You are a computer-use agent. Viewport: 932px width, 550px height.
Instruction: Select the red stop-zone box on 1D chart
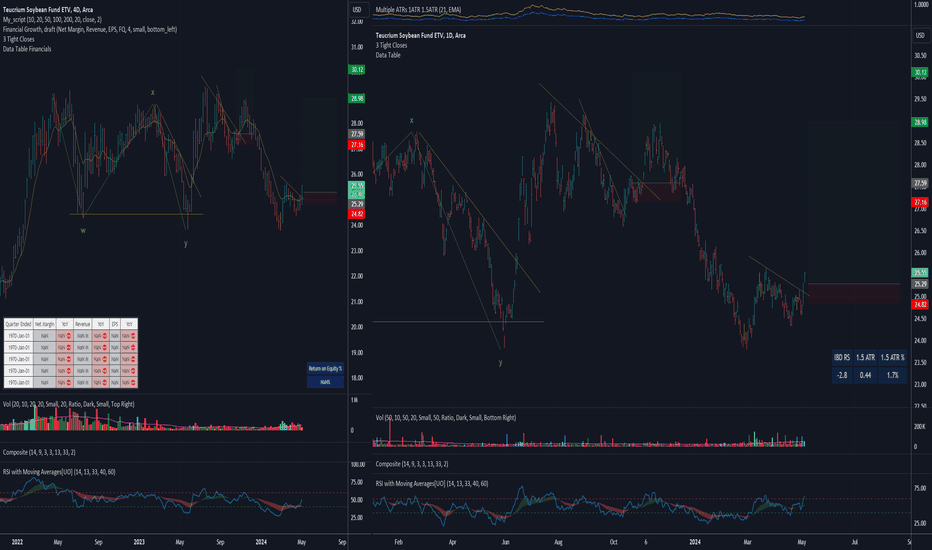tap(854, 294)
